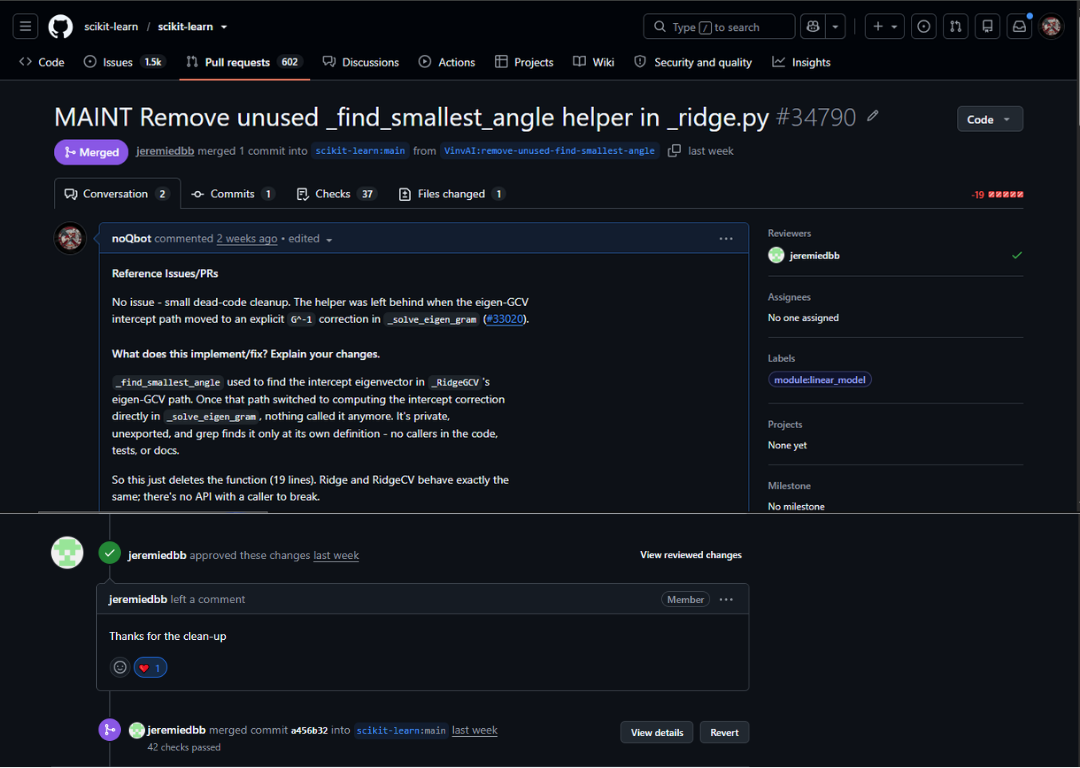
Task: Switch to the Issues tab
Action: pyautogui.click(x=125, y=62)
